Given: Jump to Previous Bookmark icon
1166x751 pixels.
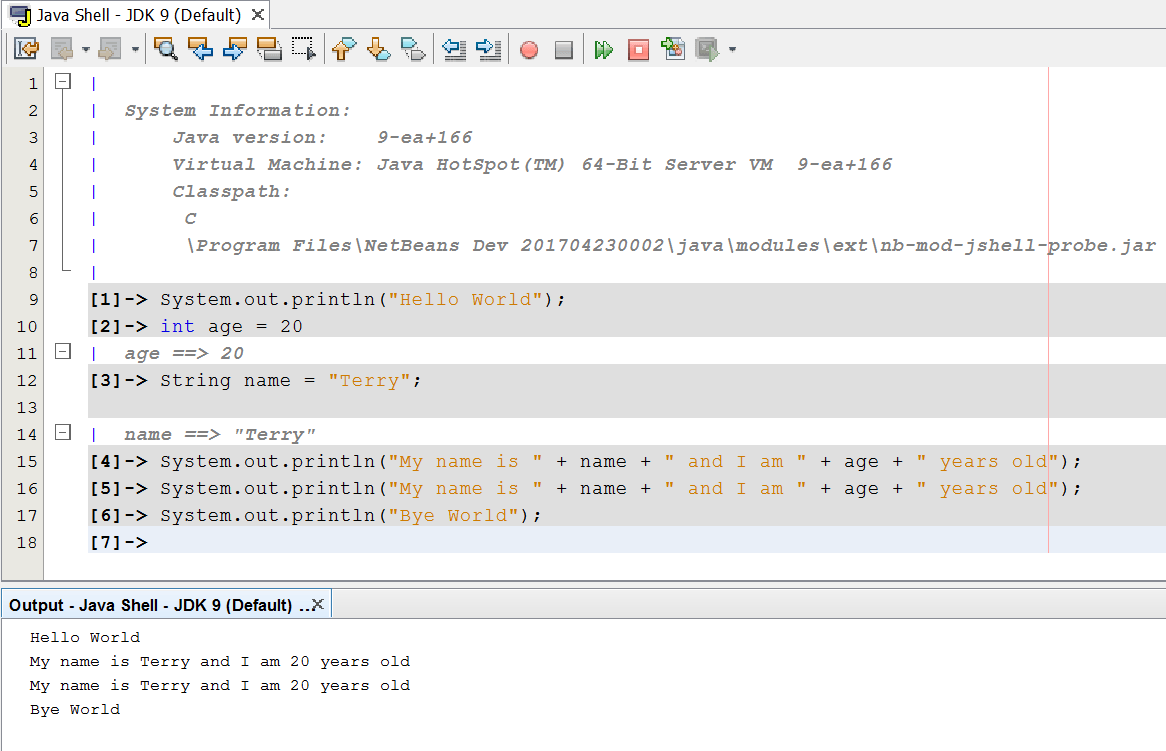Looking at the screenshot, I should coord(344,49).
